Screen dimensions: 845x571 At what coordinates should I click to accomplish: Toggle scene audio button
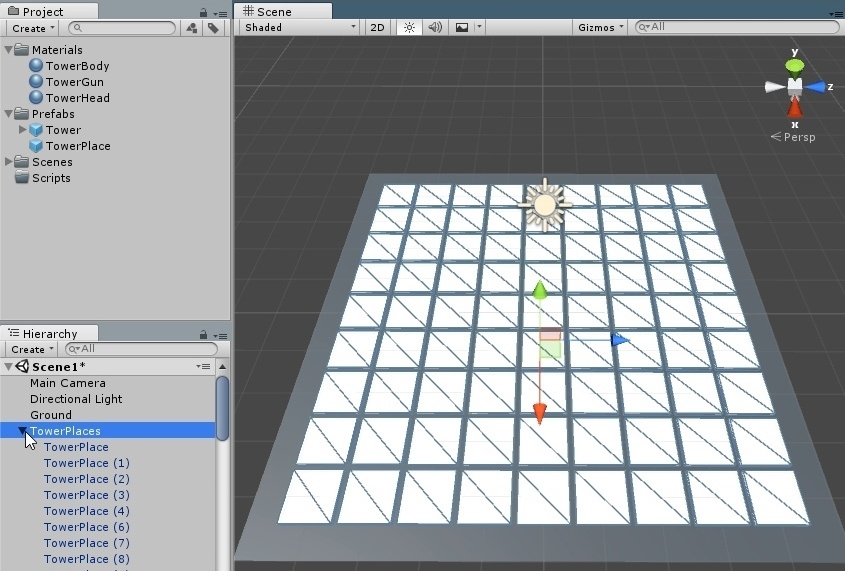(x=435, y=27)
